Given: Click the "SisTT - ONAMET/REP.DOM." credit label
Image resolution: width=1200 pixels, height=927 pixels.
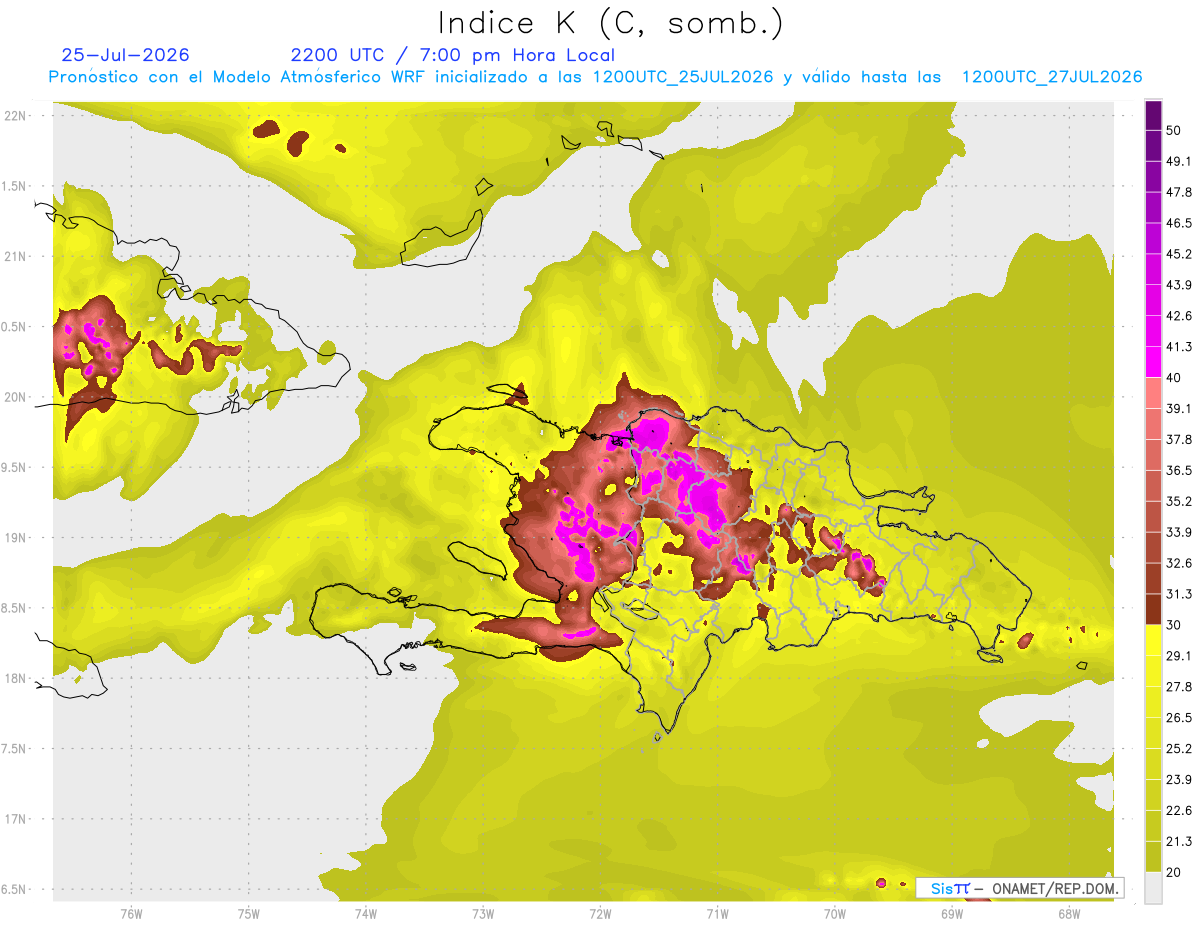Looking at the screenshot, I should 1020,888.
